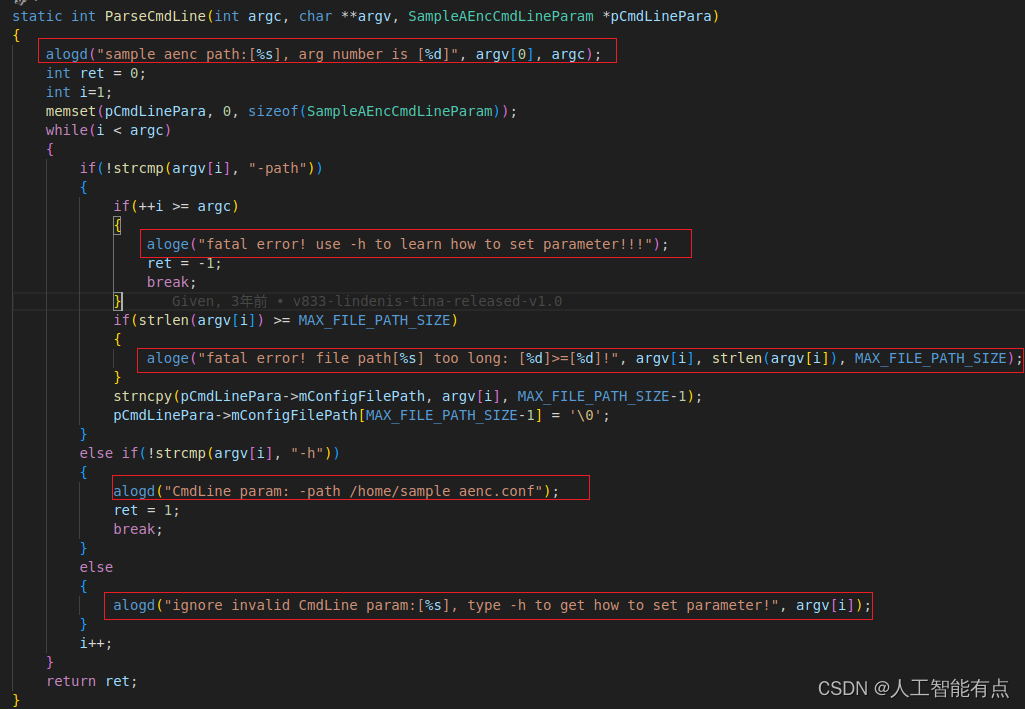Click the "while(i < argc)" statement
The height and width of the screenshot is (709, 1025).
(x=108, y=130)
